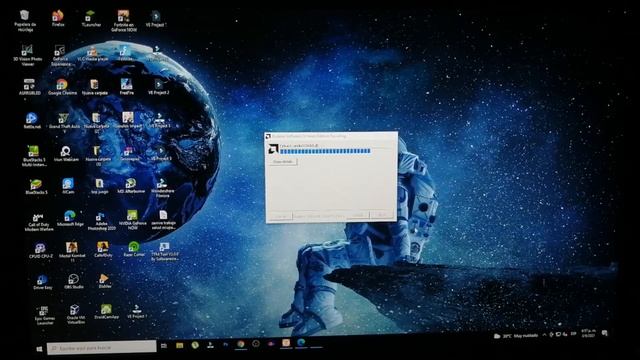
Task: Open the Firefox desktop shortcut
Action: tap(58, 18)
